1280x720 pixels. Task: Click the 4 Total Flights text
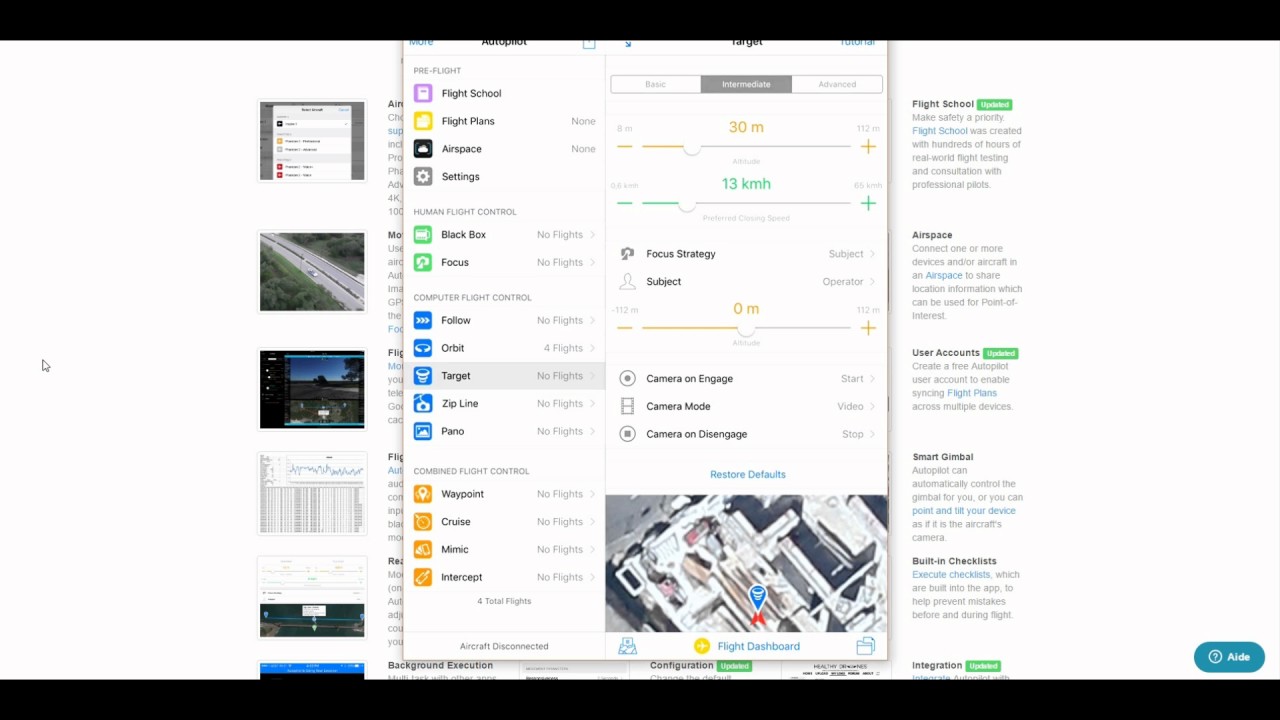tap(504, 601)
